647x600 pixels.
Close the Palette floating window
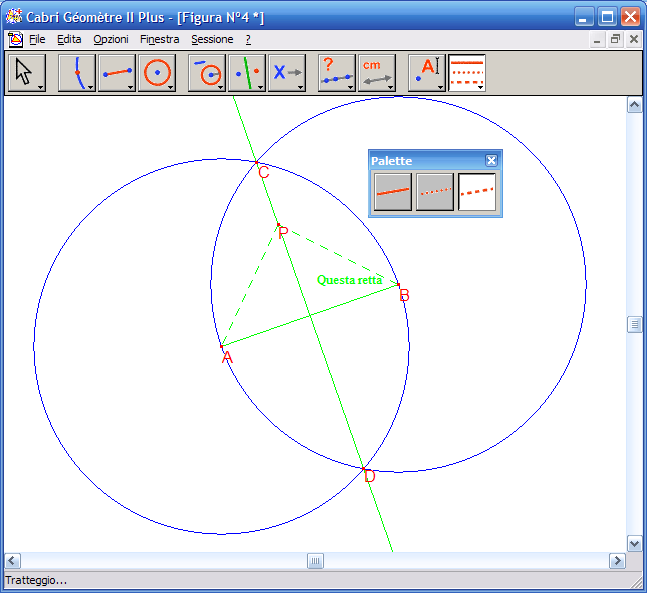click(491, 161)
